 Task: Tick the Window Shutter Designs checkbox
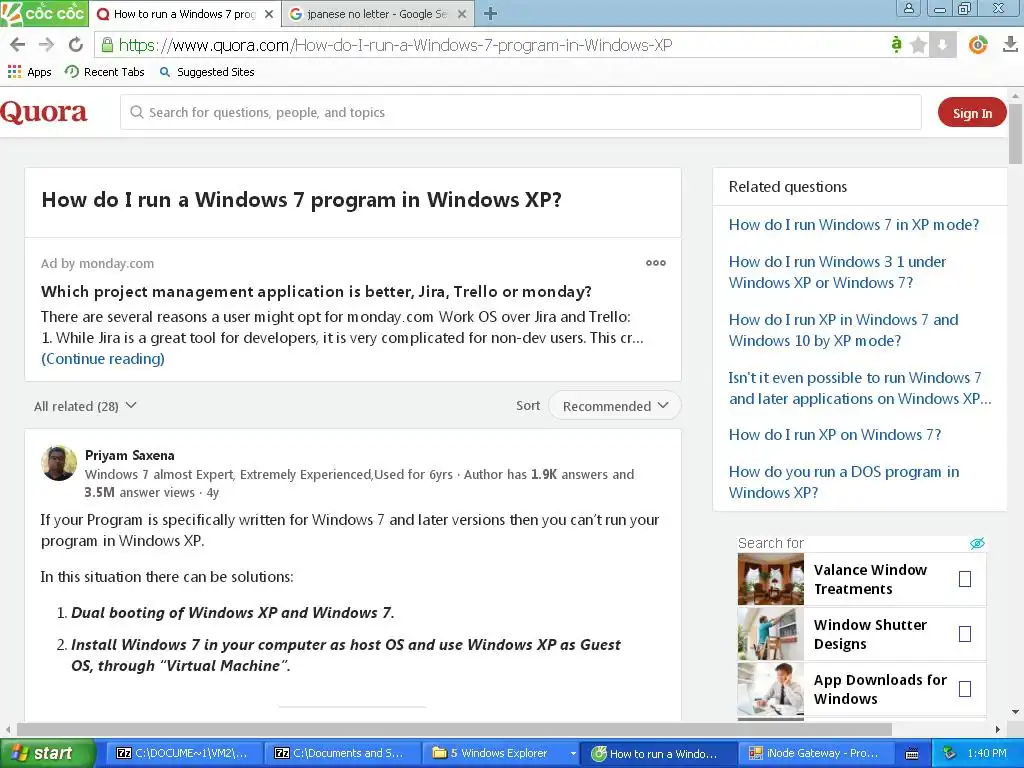tap(965, 634)
